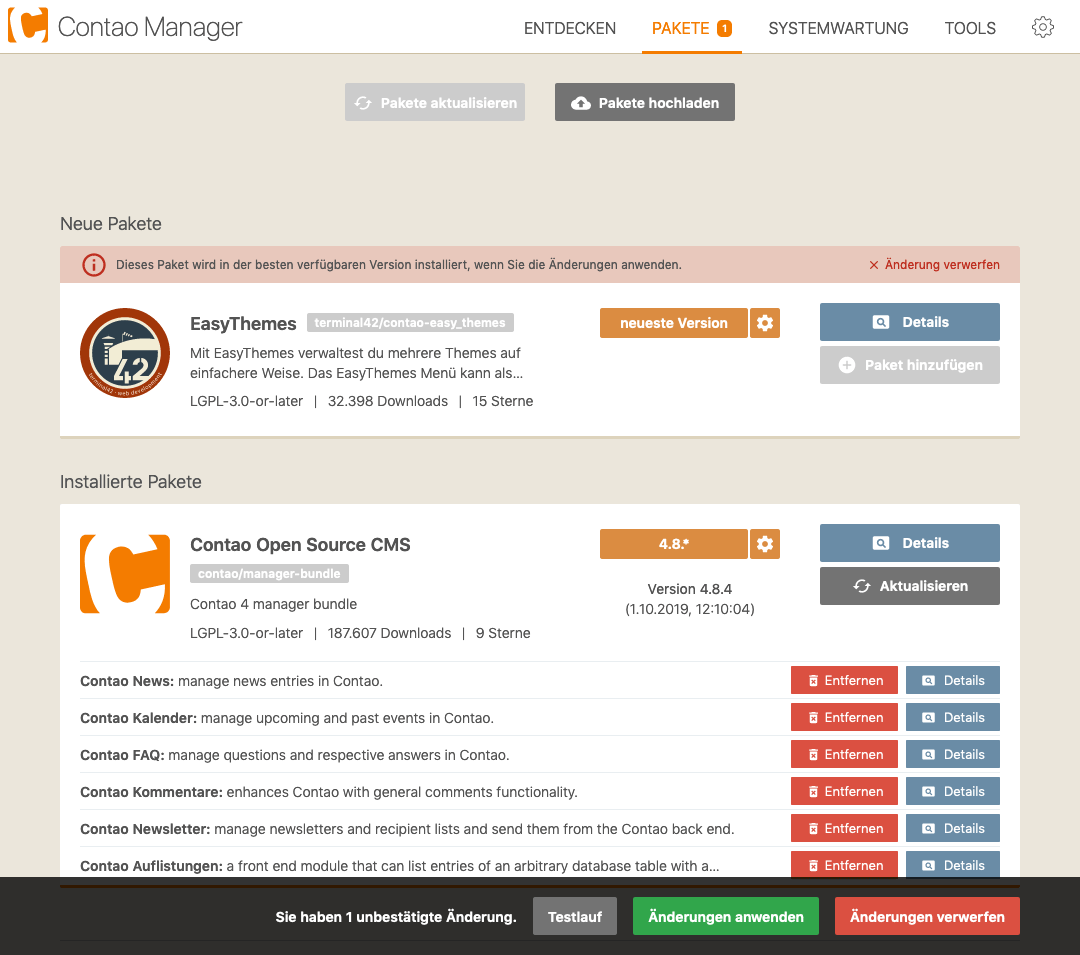Open Details for Contao Kalender
Image resolution: width=1080 pixels, height=955 pixels.
tap(953, 717)
